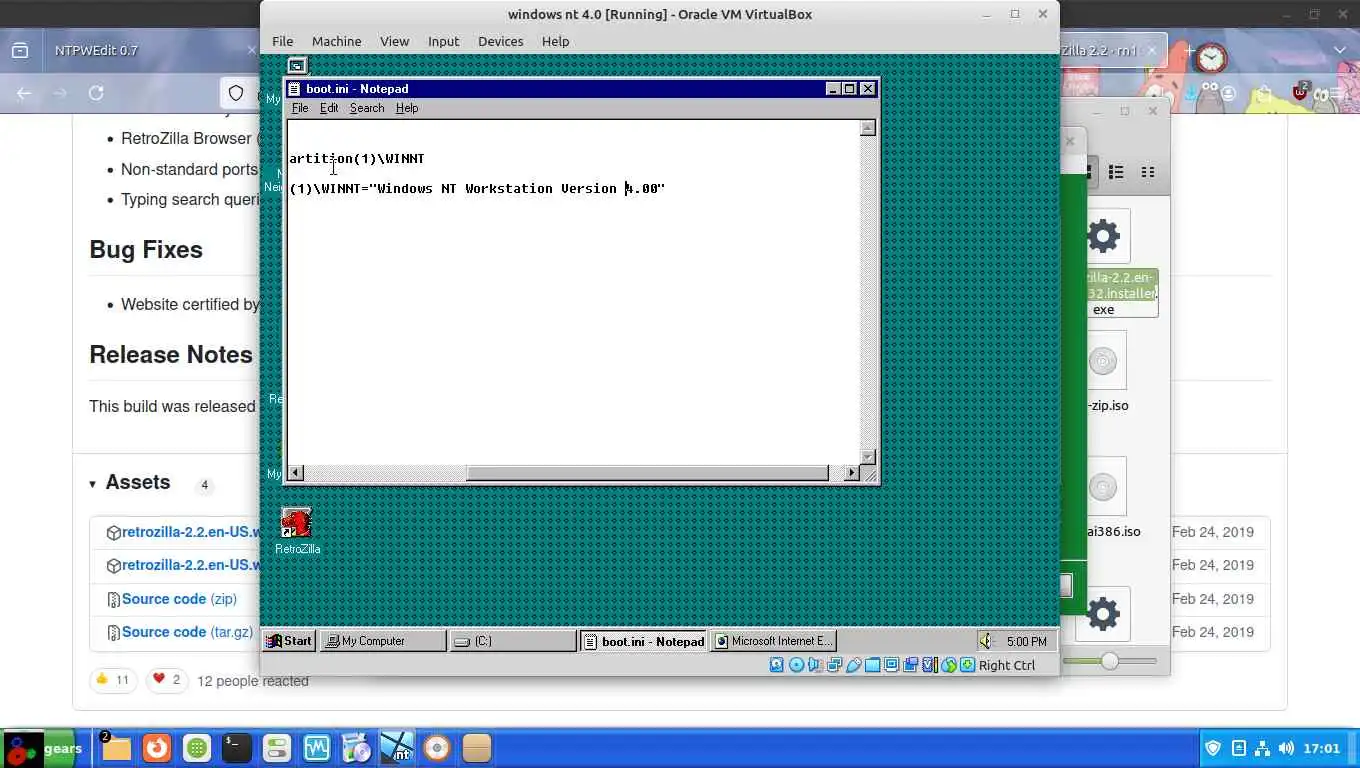This screenshot has height=768, width=1360.
Task: Expand the browser list-all-tabs chevron
Action: 1340,50
